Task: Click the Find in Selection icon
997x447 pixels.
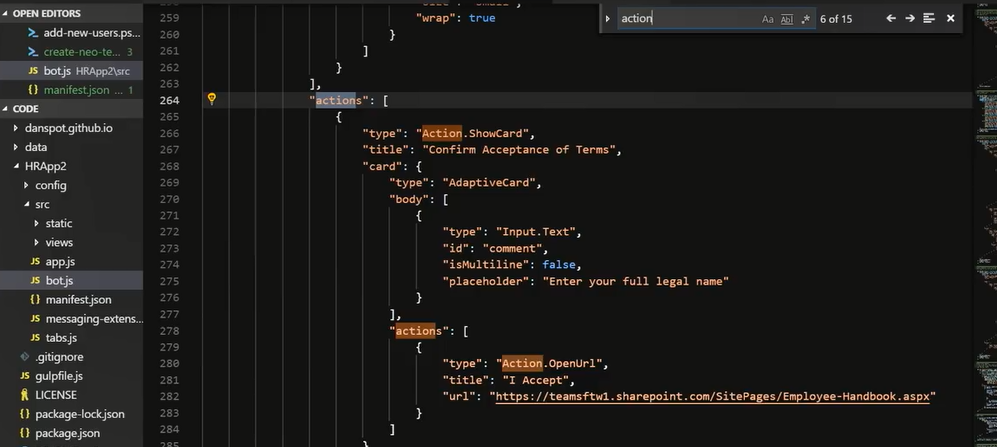Action: 929,19
